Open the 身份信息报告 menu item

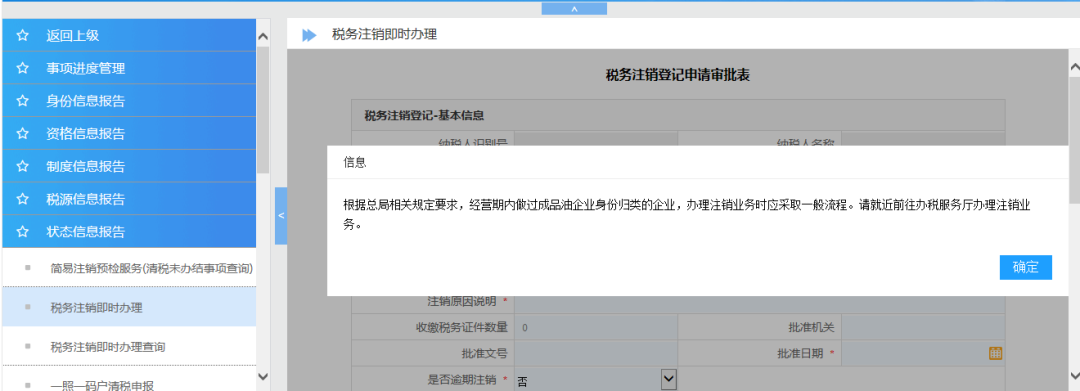coord(129,101)
